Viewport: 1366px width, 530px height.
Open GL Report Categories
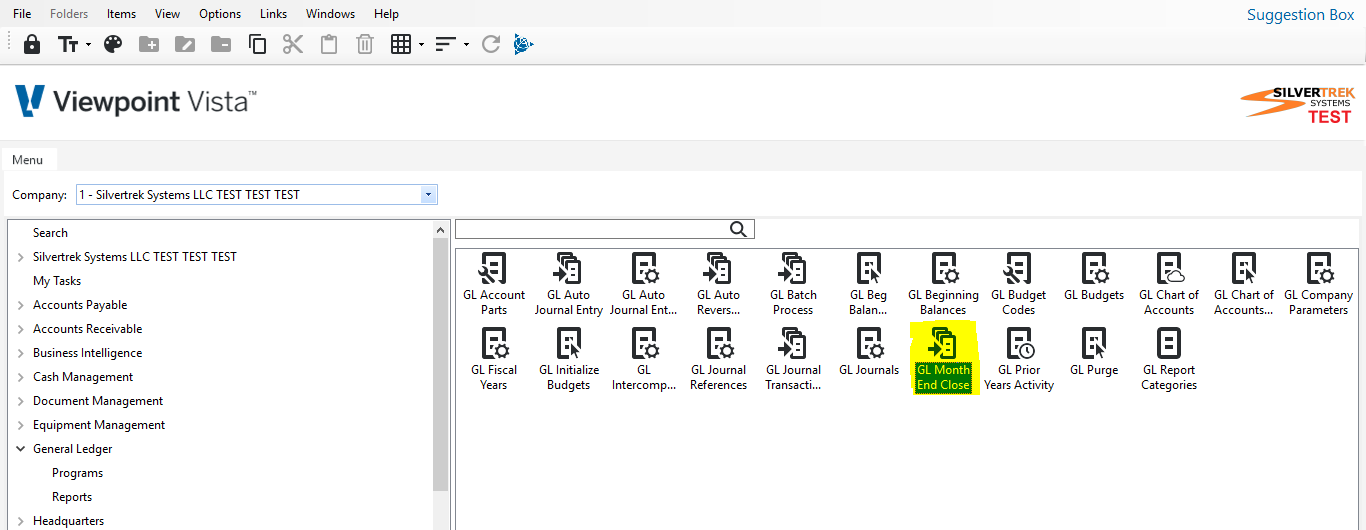click(x=1169, y=359)
